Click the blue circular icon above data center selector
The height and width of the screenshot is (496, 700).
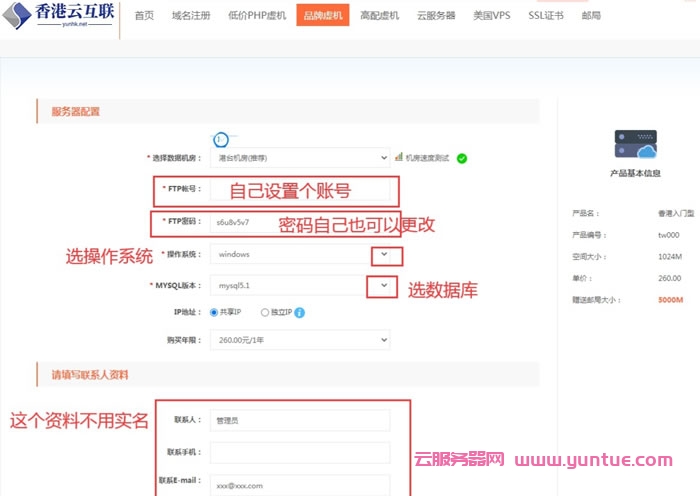(x=221, y=141)
